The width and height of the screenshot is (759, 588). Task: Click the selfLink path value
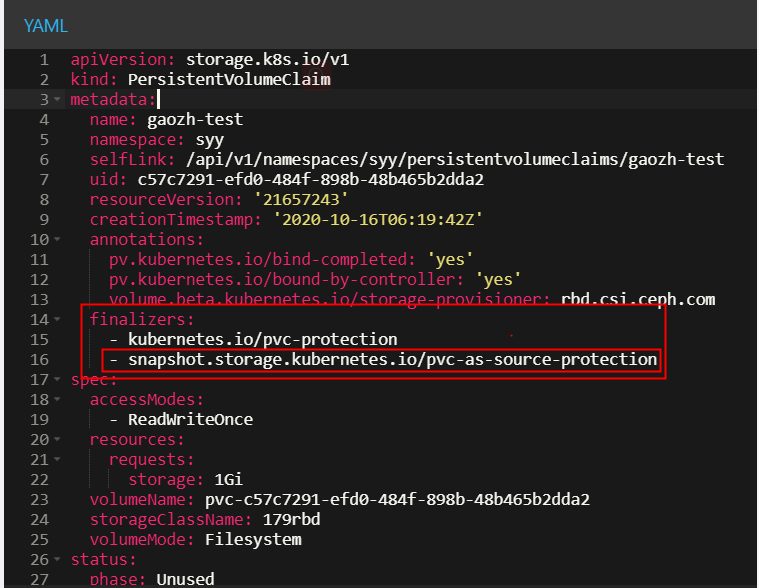tap(455, 159)
